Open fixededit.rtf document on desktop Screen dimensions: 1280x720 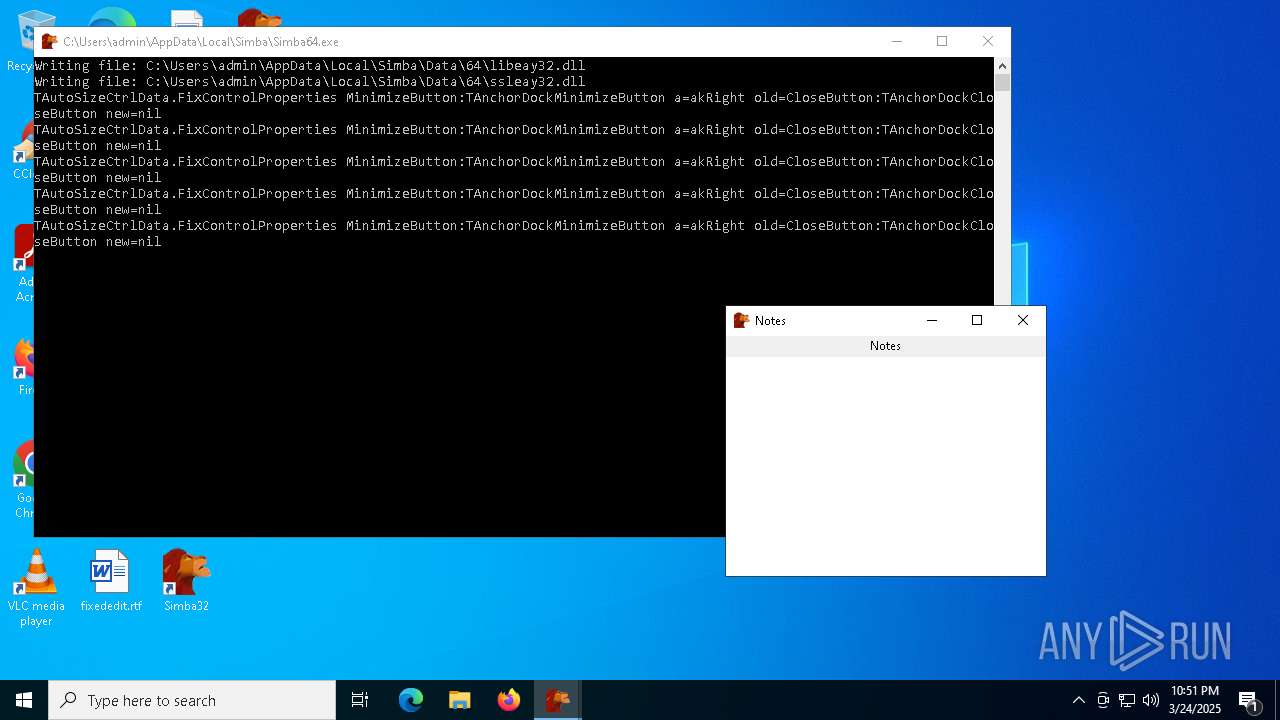pos(111,580)
